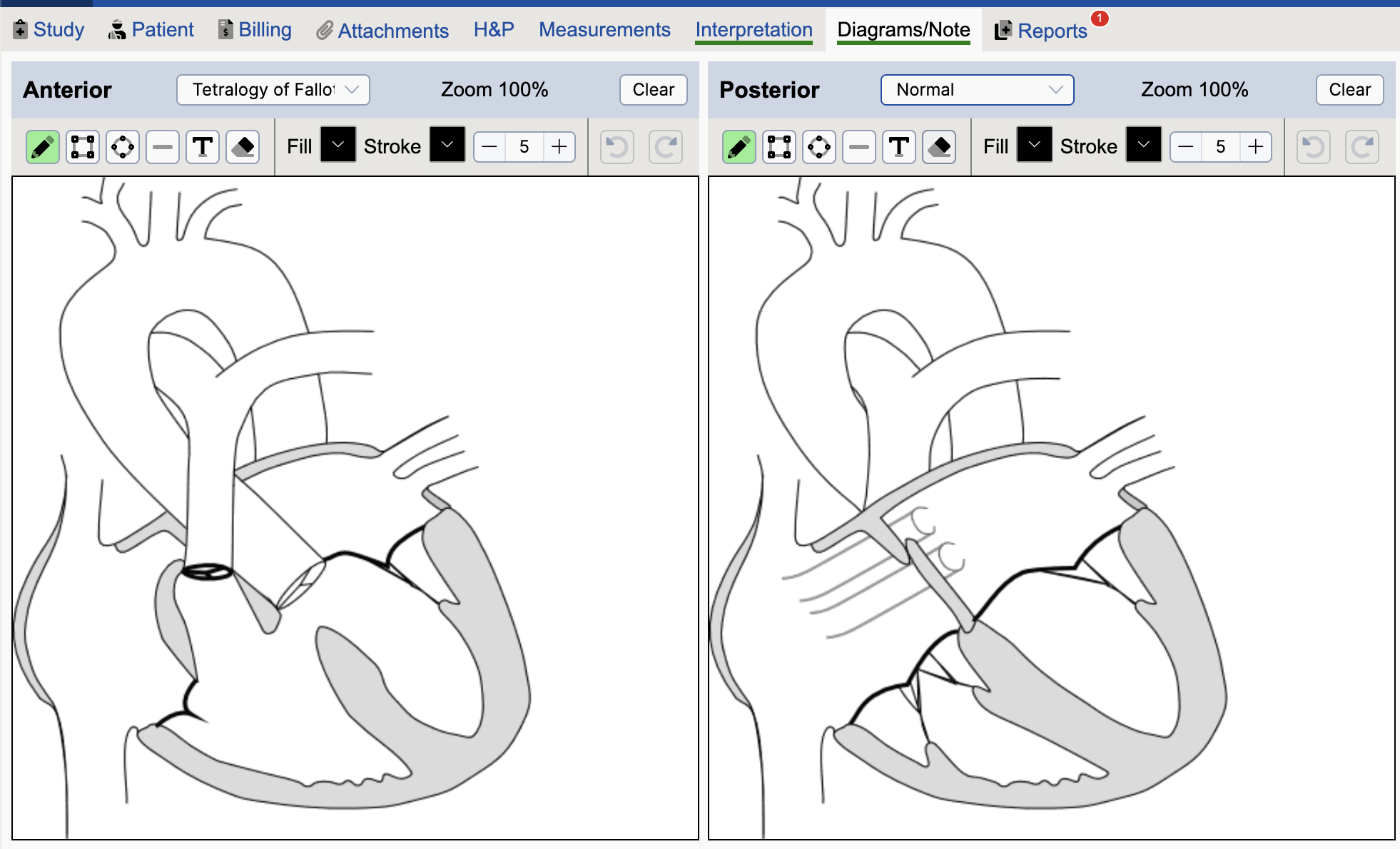Click redo icon in Posterior toolbar

(1362, 147)
